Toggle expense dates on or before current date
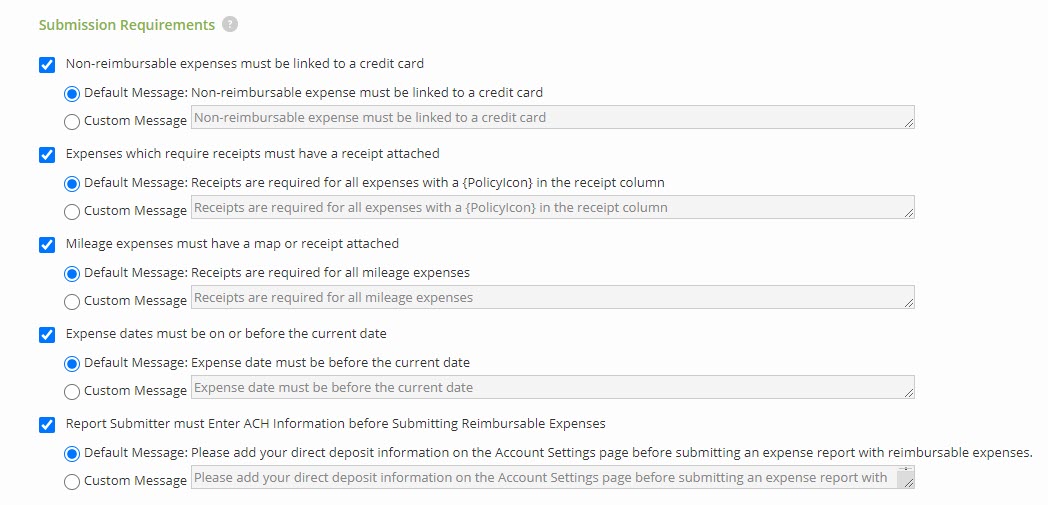 pyautogui.click(x=47, y=335)
